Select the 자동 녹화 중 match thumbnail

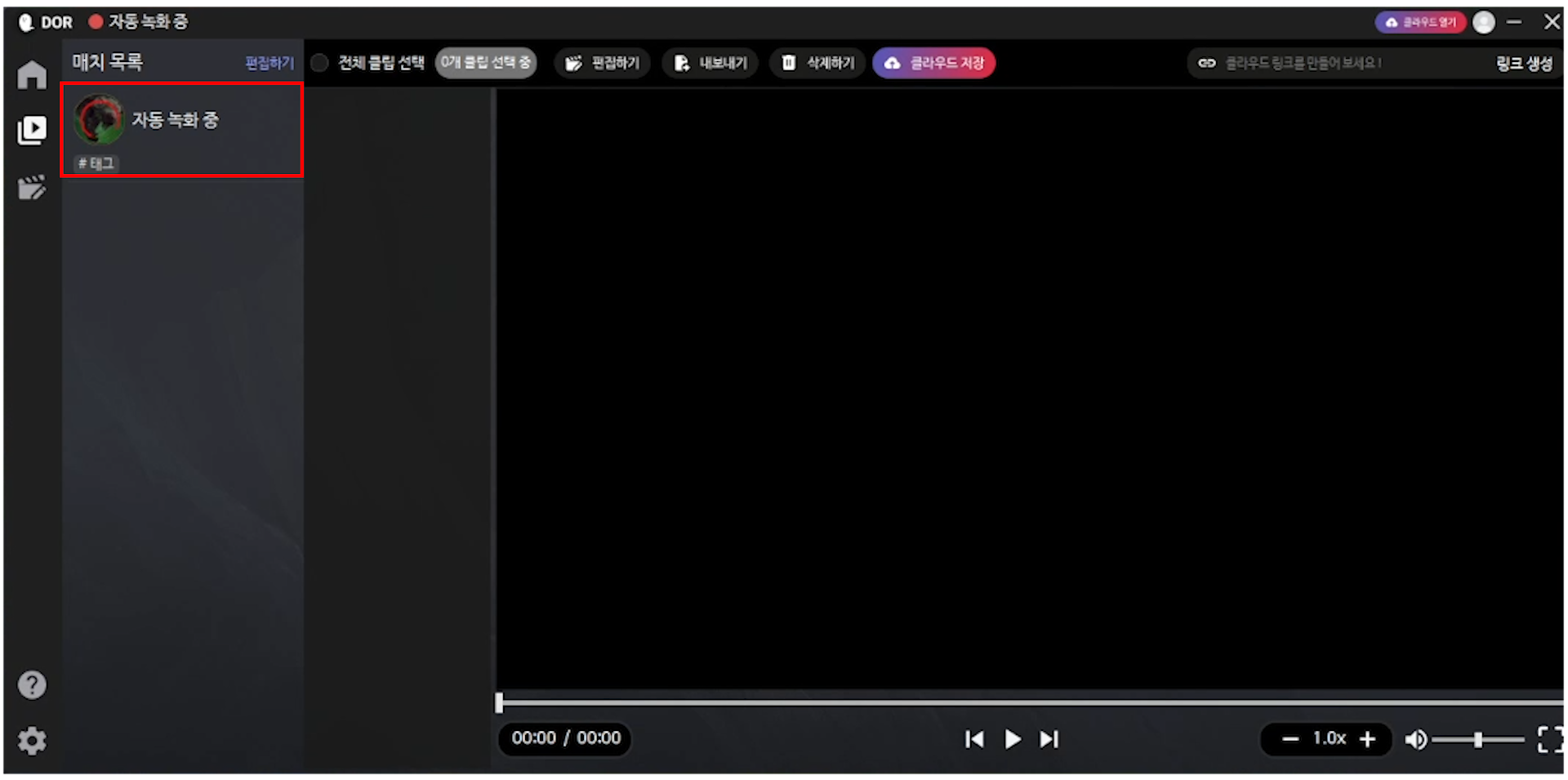(99, 118)
